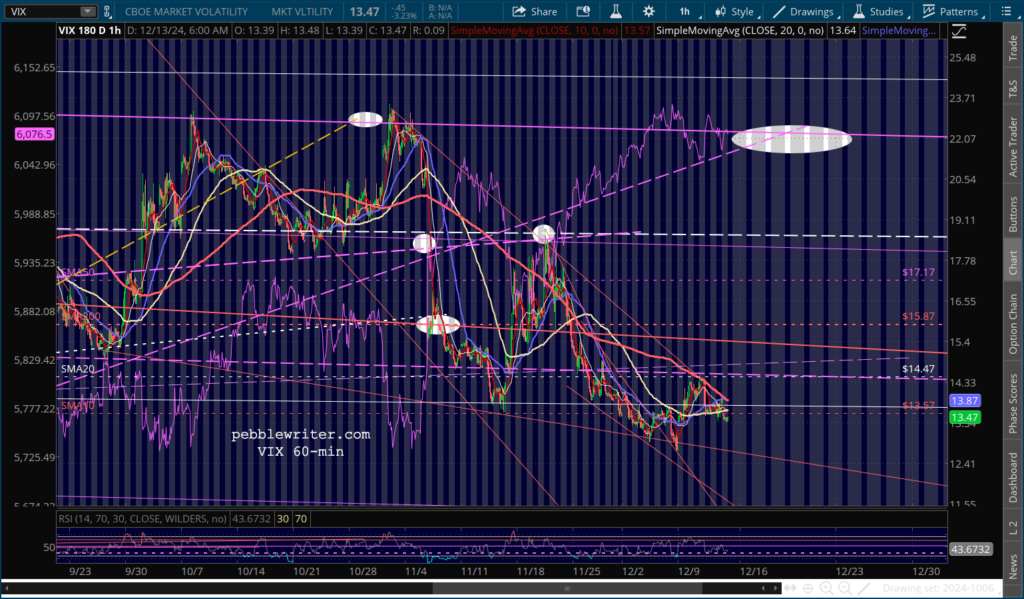Open the calendar events icon
This screenshot has width=1024, height=599.
(x=583, y=12)
